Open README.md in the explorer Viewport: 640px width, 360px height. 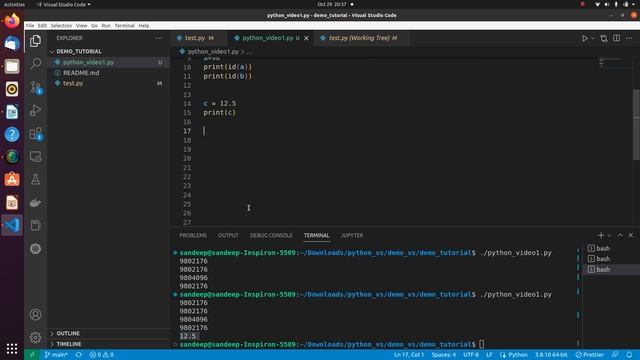109,73
